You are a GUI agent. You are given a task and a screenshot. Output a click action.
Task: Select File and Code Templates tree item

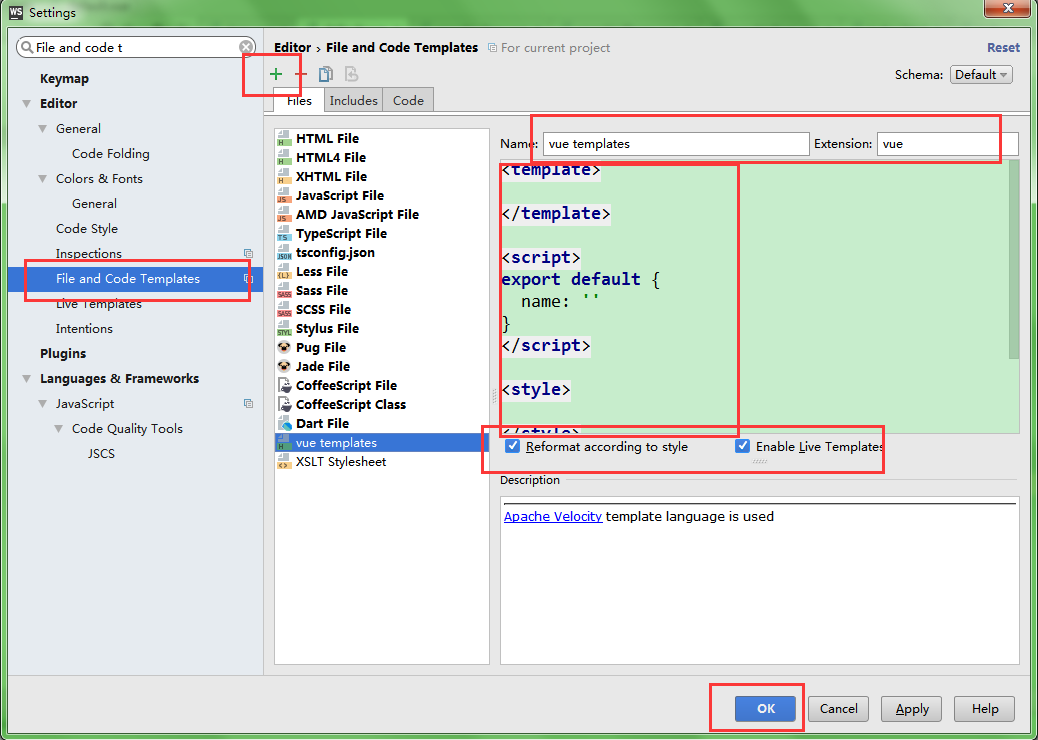(136, 279)
